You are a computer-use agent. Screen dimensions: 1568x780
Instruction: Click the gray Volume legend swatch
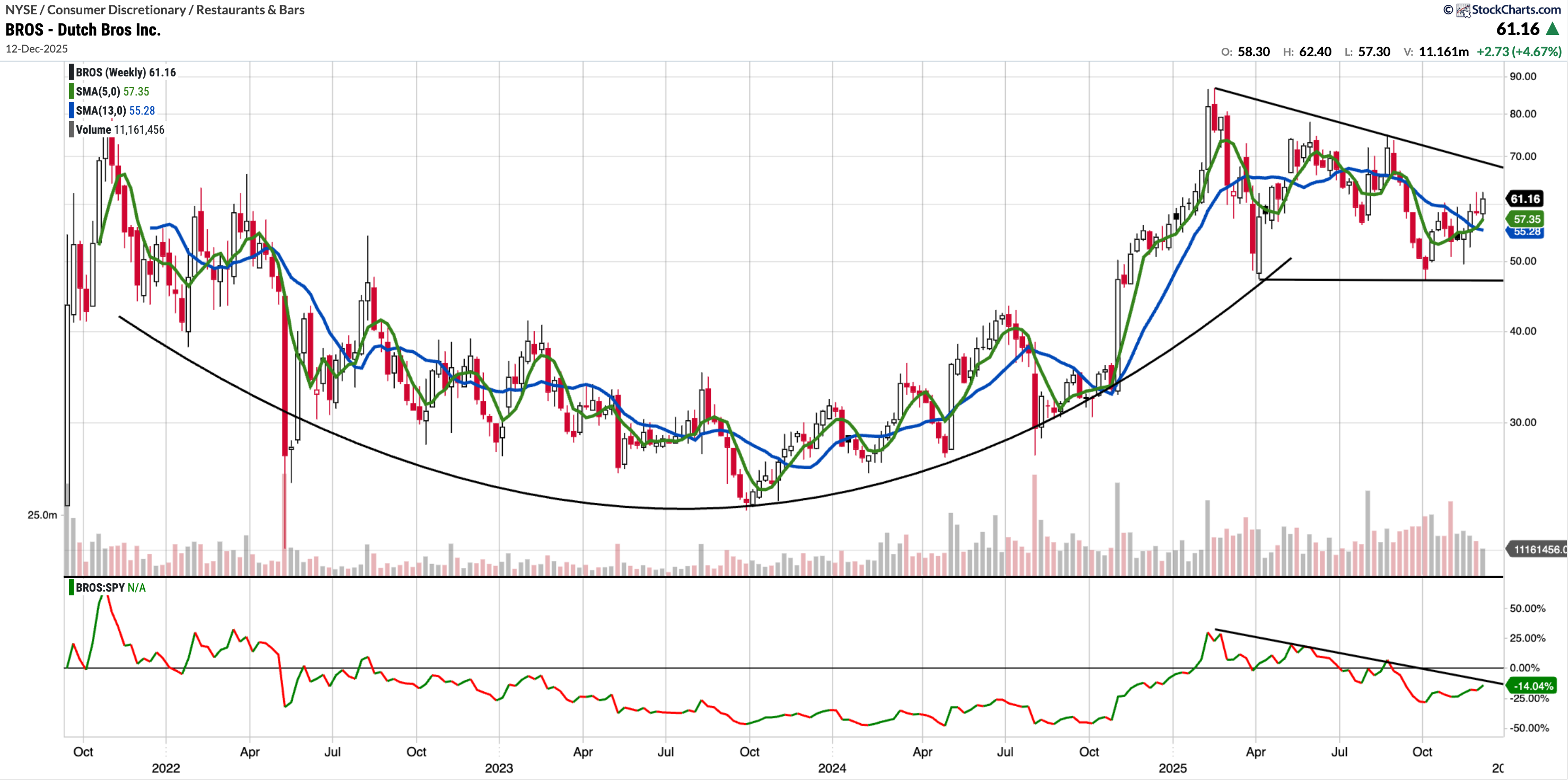tap(71, 129)
